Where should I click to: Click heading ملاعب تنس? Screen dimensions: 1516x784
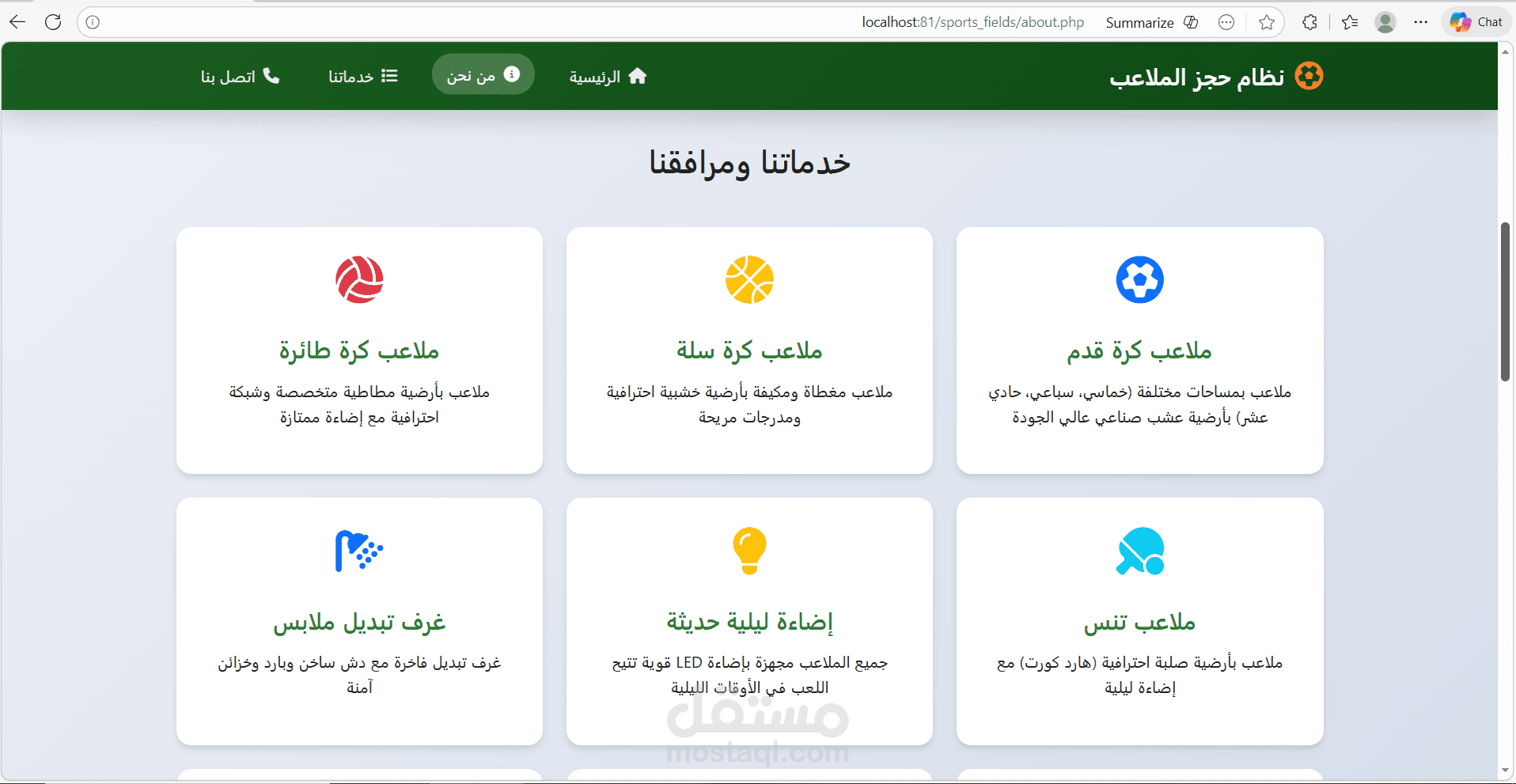coord(1139,622)
